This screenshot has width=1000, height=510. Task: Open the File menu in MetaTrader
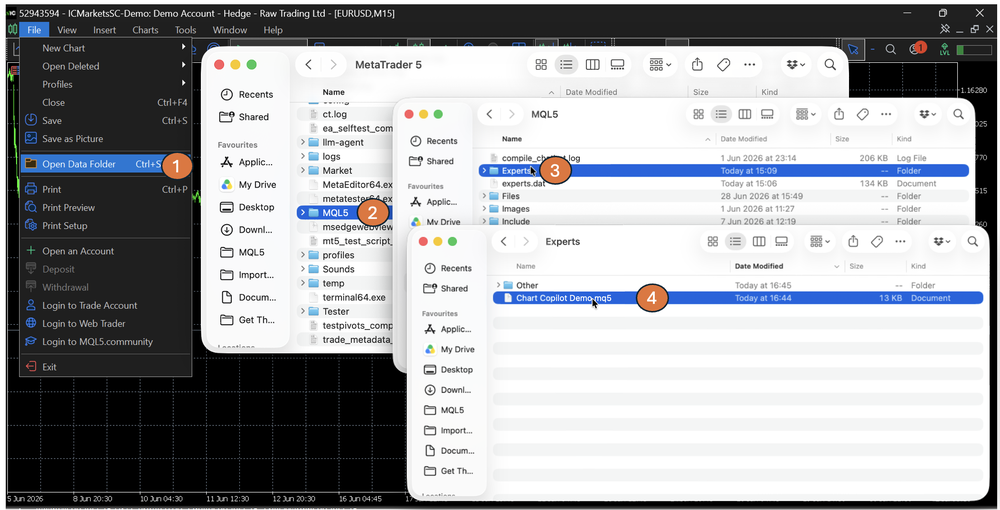[34, 30]
